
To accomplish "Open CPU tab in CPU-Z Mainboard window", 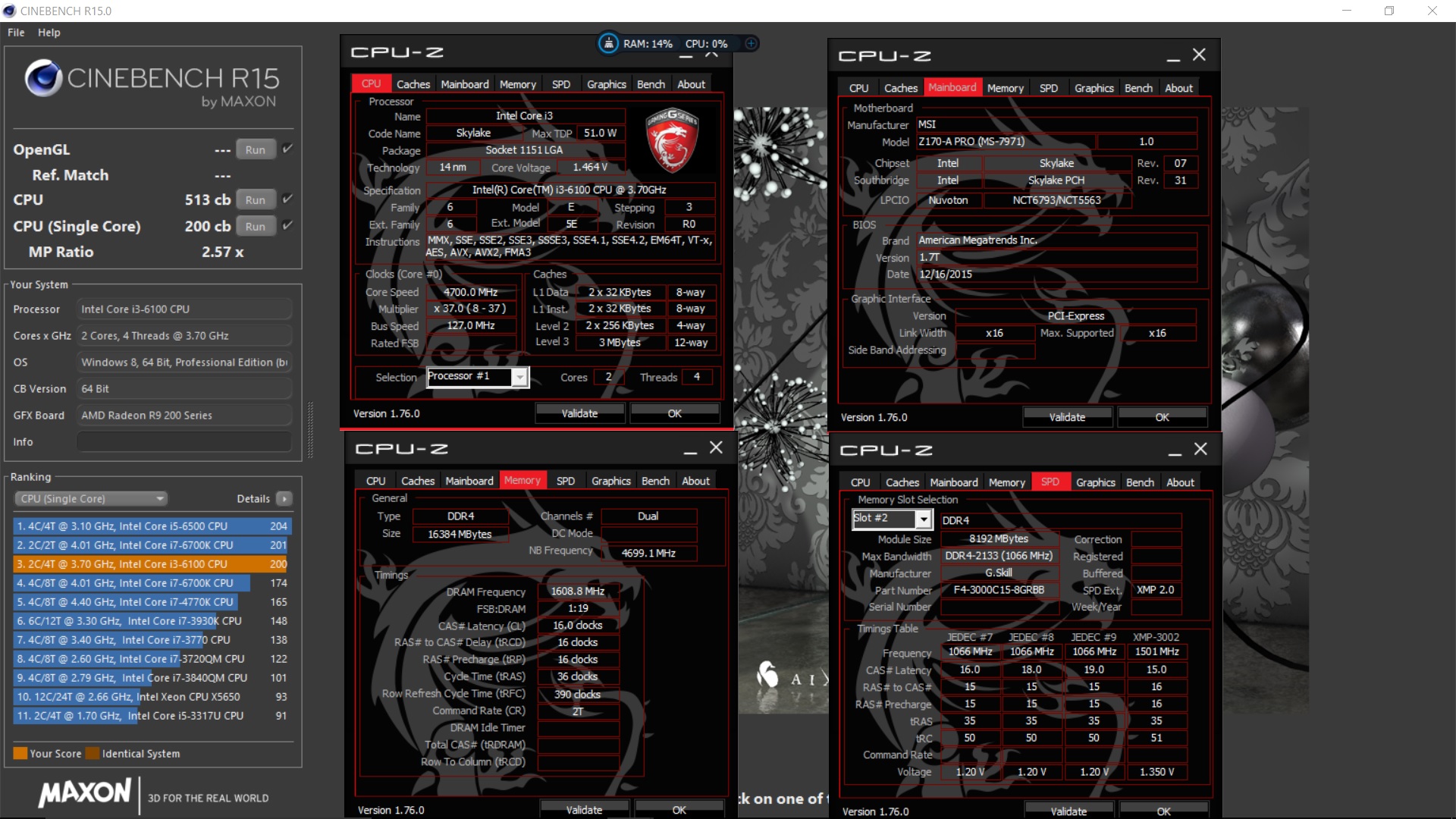I will pos(859,88).
